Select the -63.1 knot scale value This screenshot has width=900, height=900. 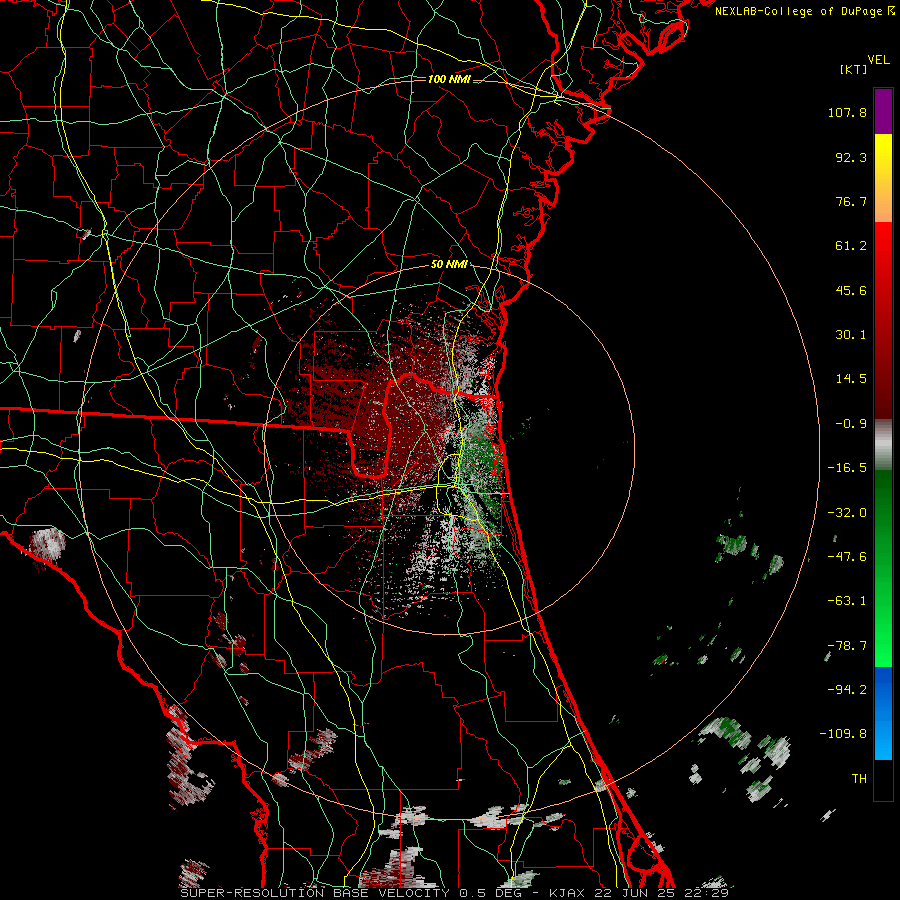847,601
